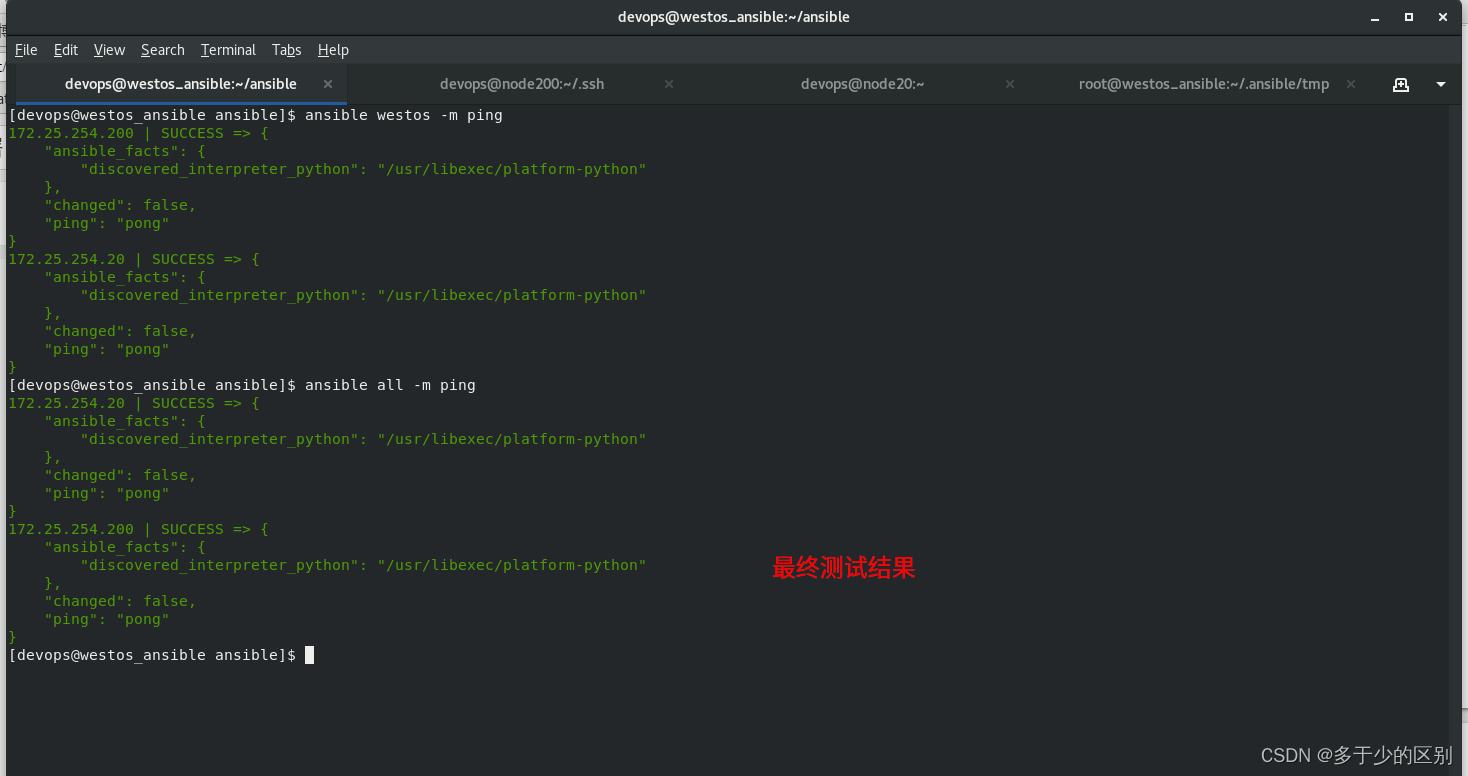This screenshot has width=1468, height=776.
Task: Click the last '172.25.254.200 | SUCCESS' line
Action: 138,529
